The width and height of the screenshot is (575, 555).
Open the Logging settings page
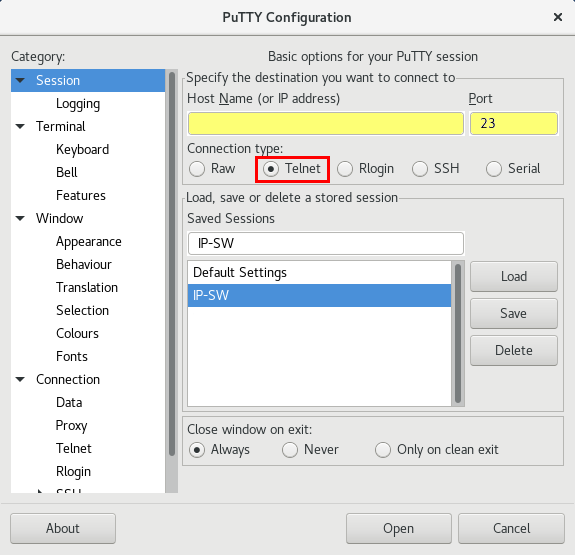pos(78,104)
